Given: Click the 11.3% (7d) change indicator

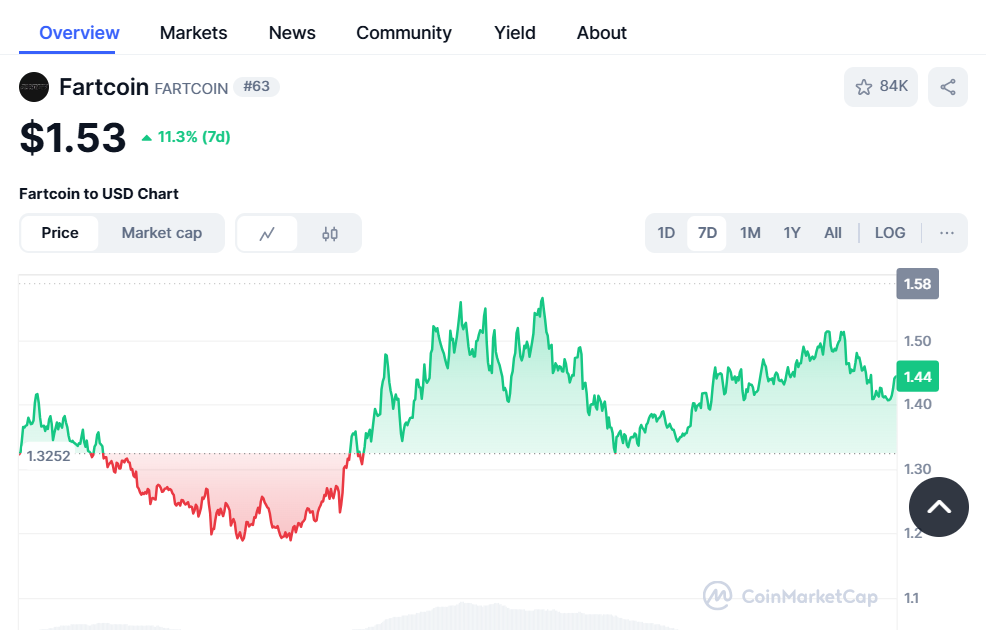Looking at the screenshot, I should click(186, 137).
